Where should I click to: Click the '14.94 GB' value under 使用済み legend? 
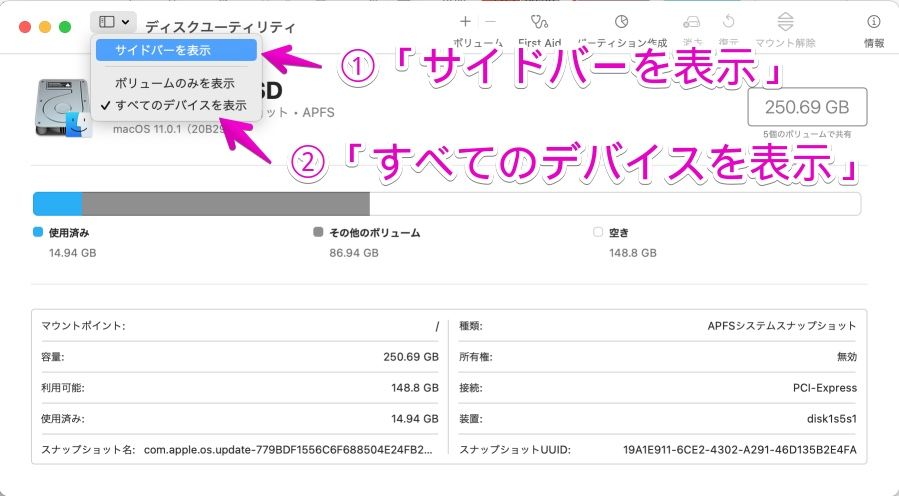point(72,253)
